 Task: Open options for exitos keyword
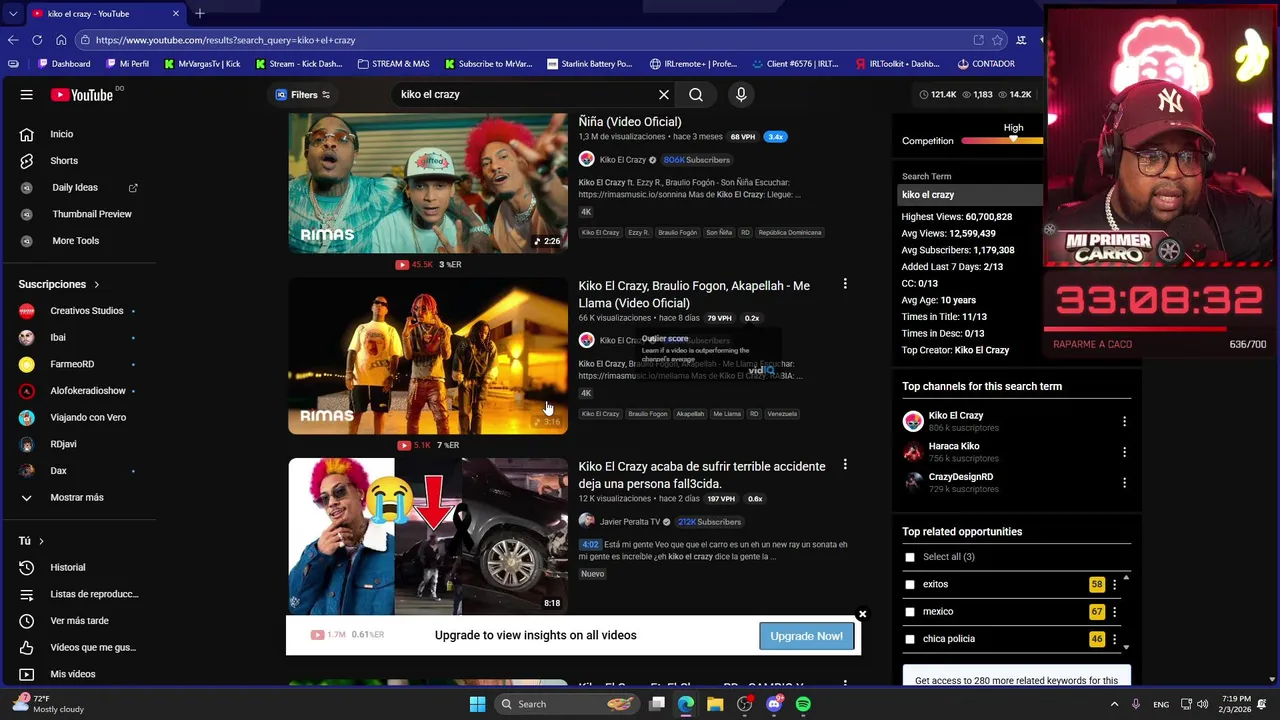pos(1114,585)
